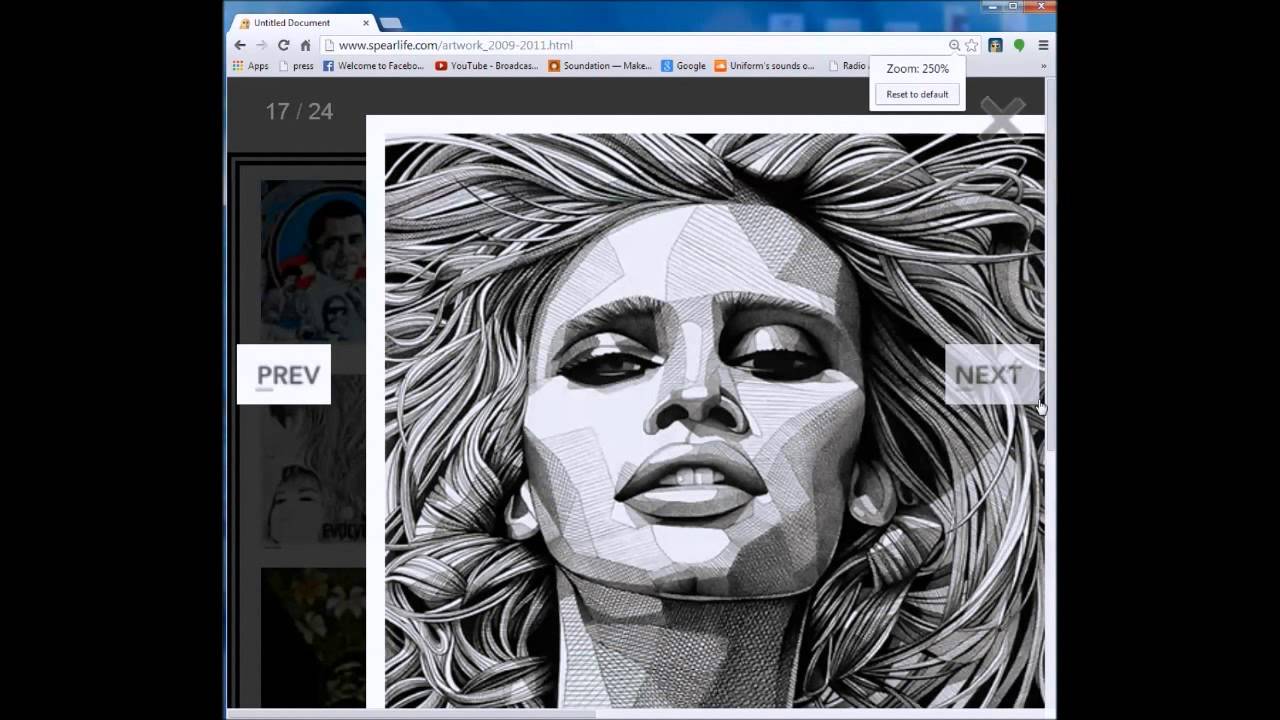1280x720 pixels.
Task: Select the Untitled Document tab
Action: [302, 22]
